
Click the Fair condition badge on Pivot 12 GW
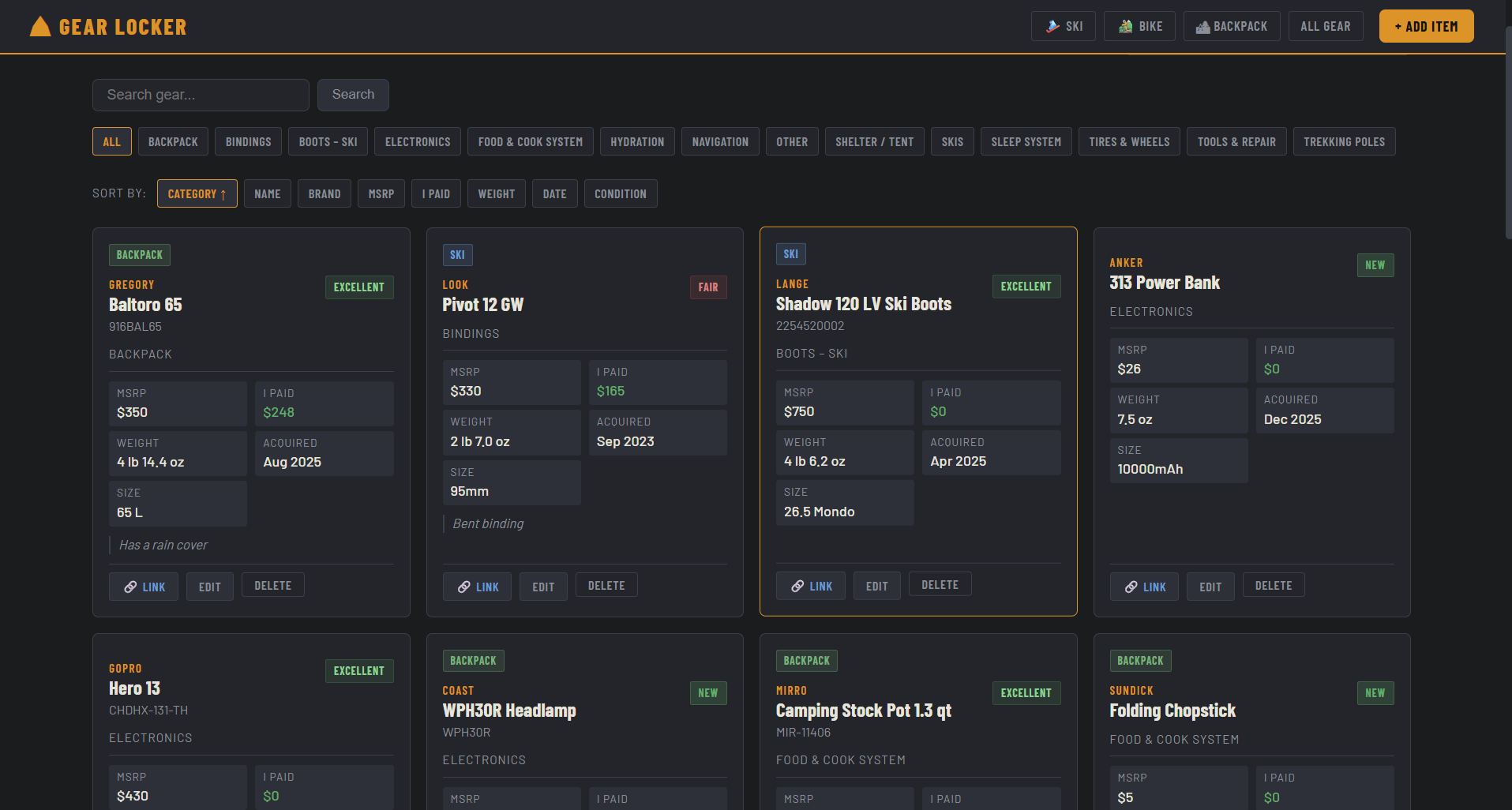click(x=708, y=287)
